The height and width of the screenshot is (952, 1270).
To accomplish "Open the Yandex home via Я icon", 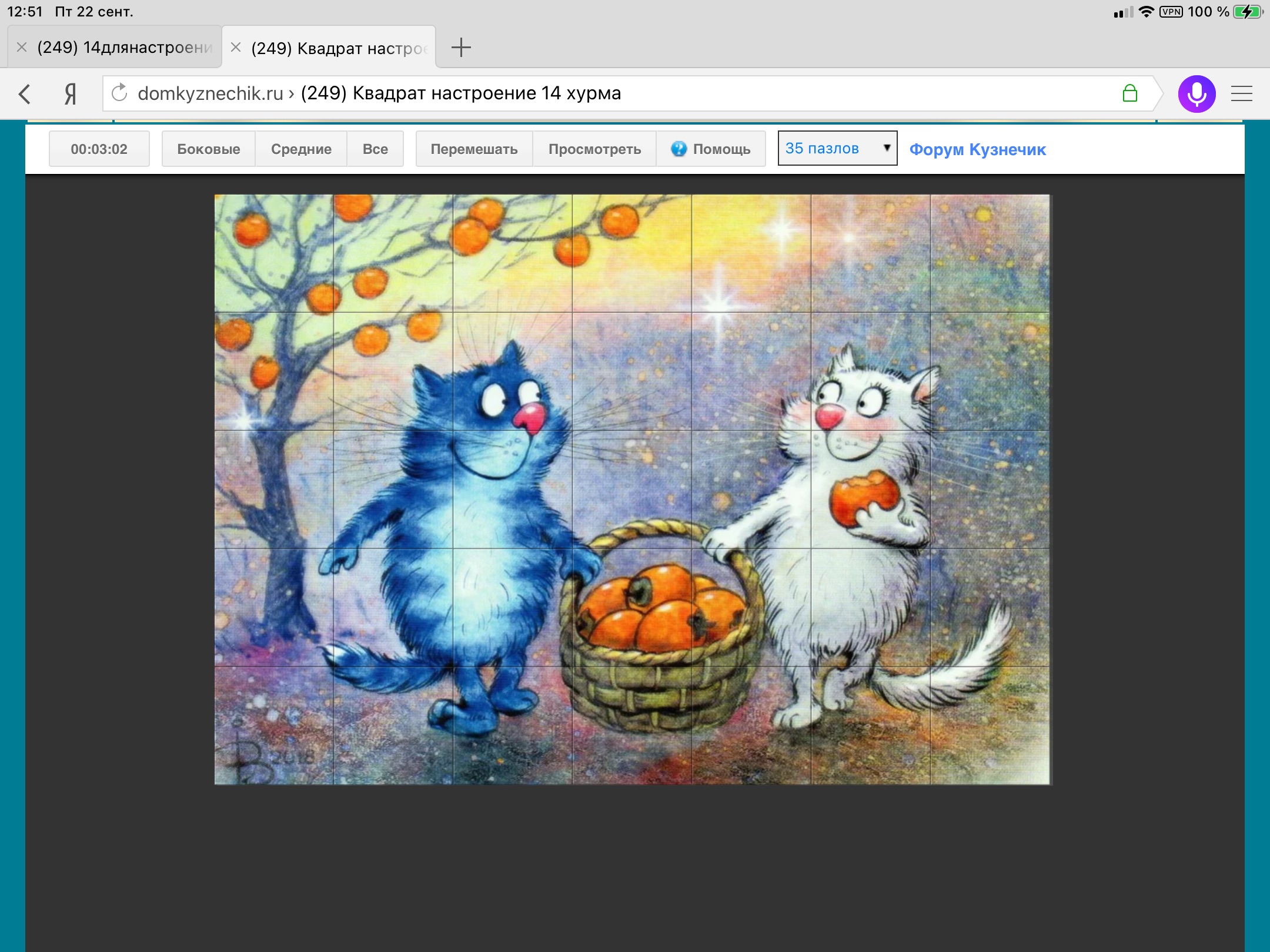I will (x=71, y=94).
